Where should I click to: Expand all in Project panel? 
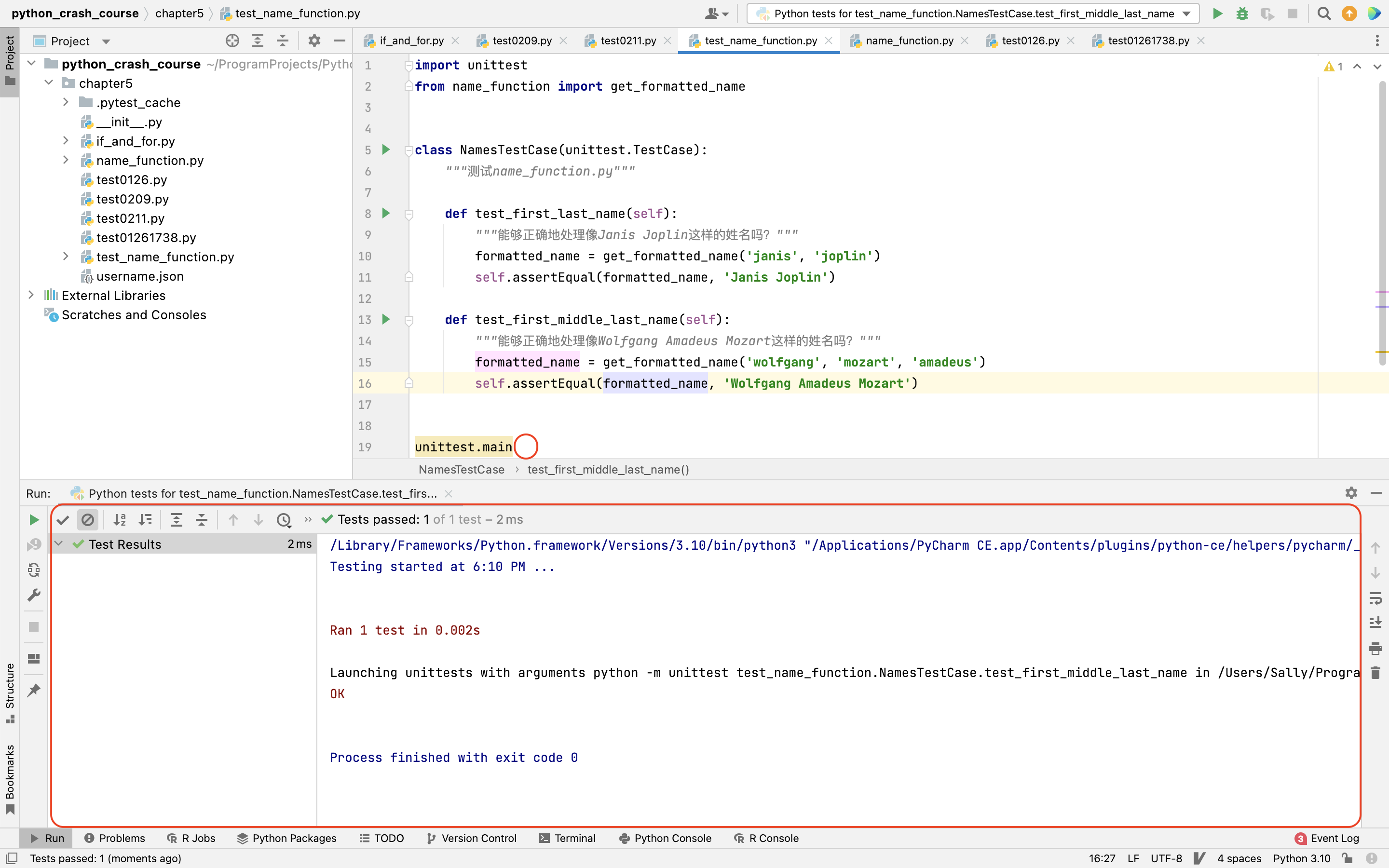[257, 41]
